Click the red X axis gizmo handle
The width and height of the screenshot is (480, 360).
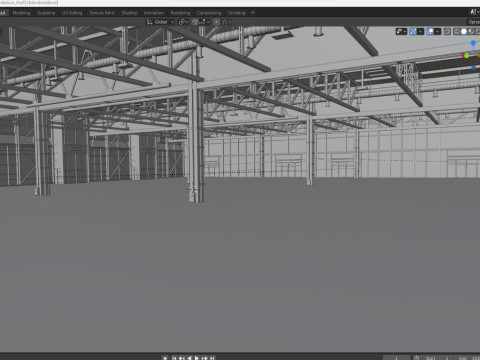pyautogui.click(x=463, y=55)
